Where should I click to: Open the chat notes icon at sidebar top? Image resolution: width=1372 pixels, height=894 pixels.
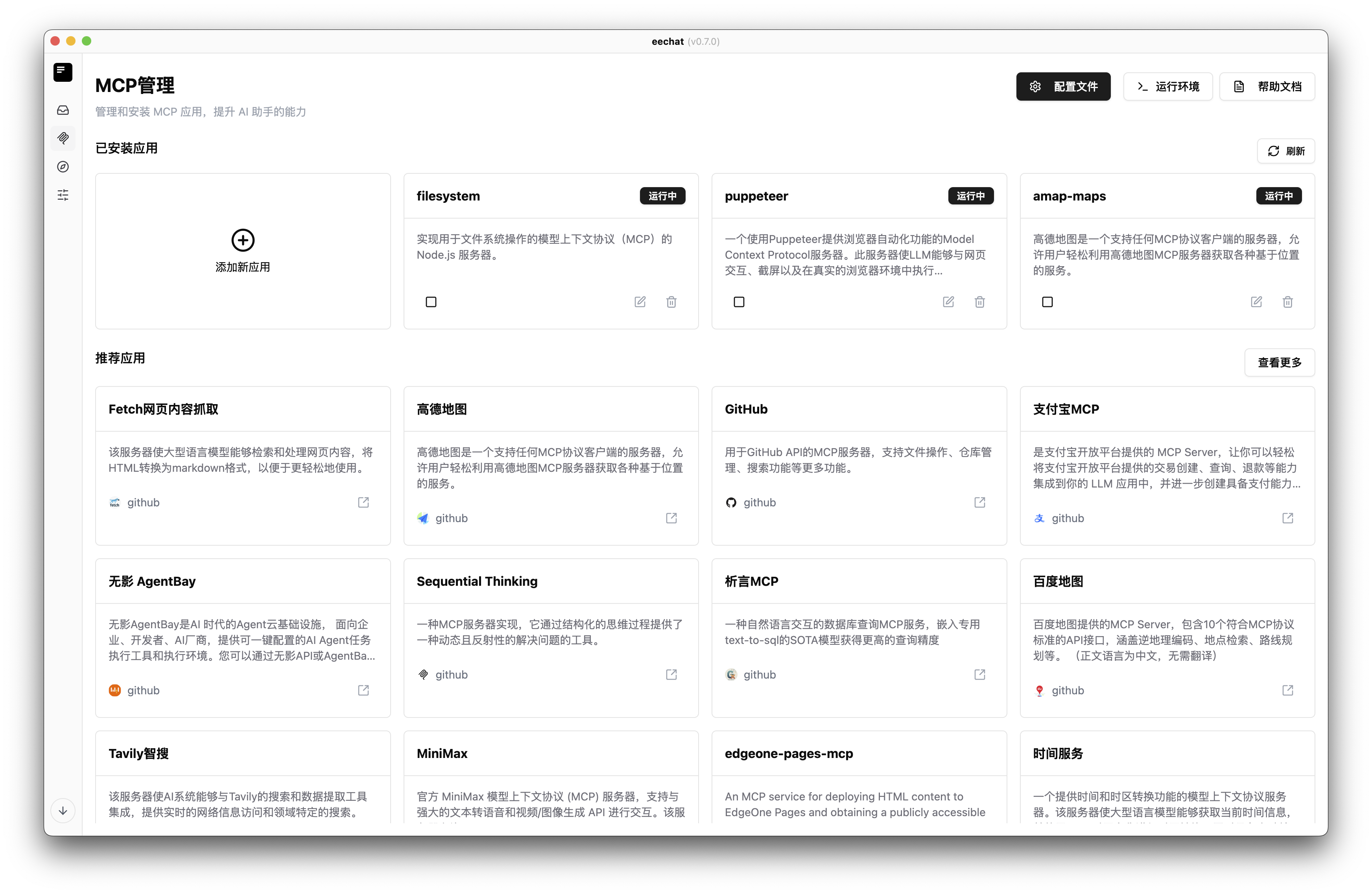[x=62, y=72]
